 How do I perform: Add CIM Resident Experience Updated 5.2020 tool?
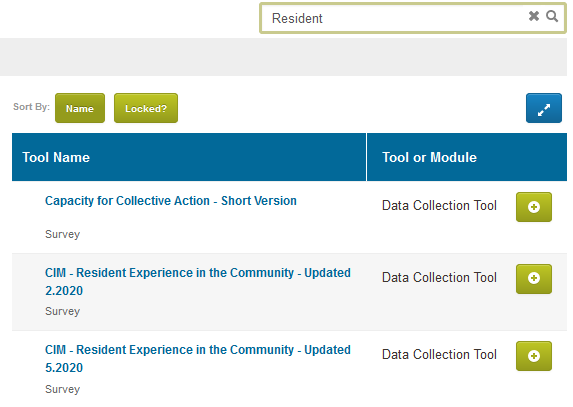tap(534, 356)
